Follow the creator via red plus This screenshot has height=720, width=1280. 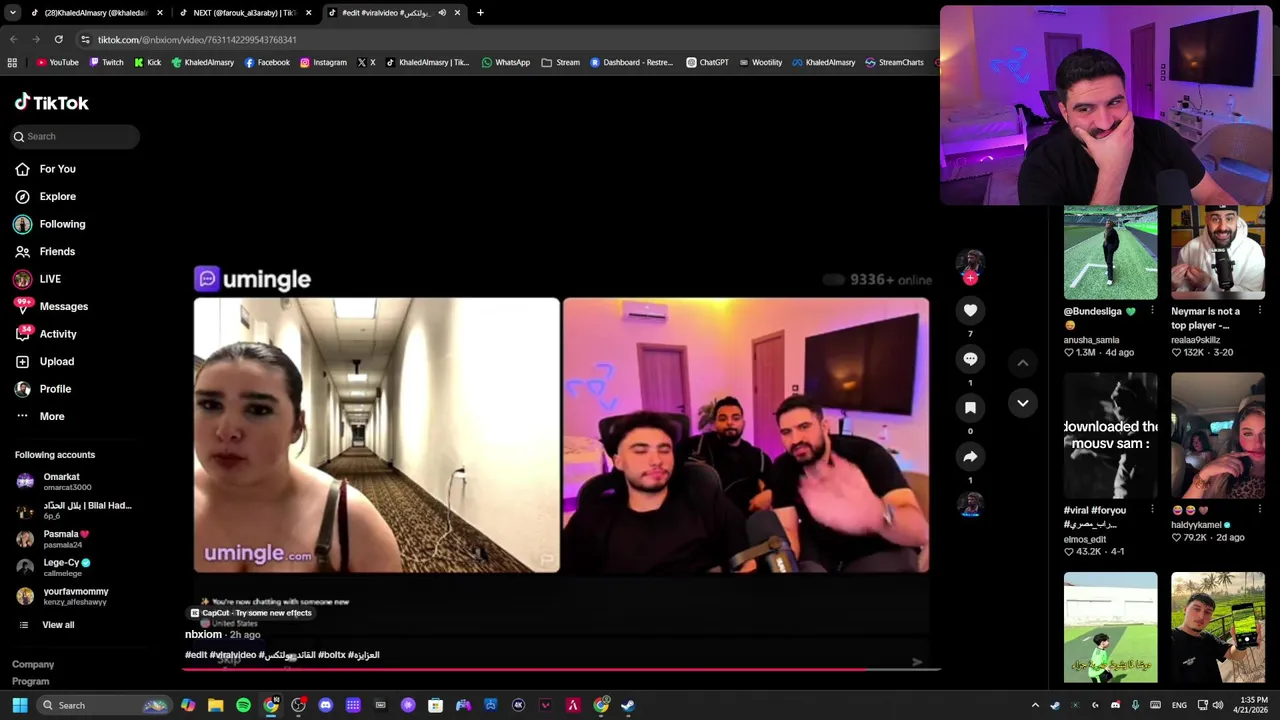970,279
